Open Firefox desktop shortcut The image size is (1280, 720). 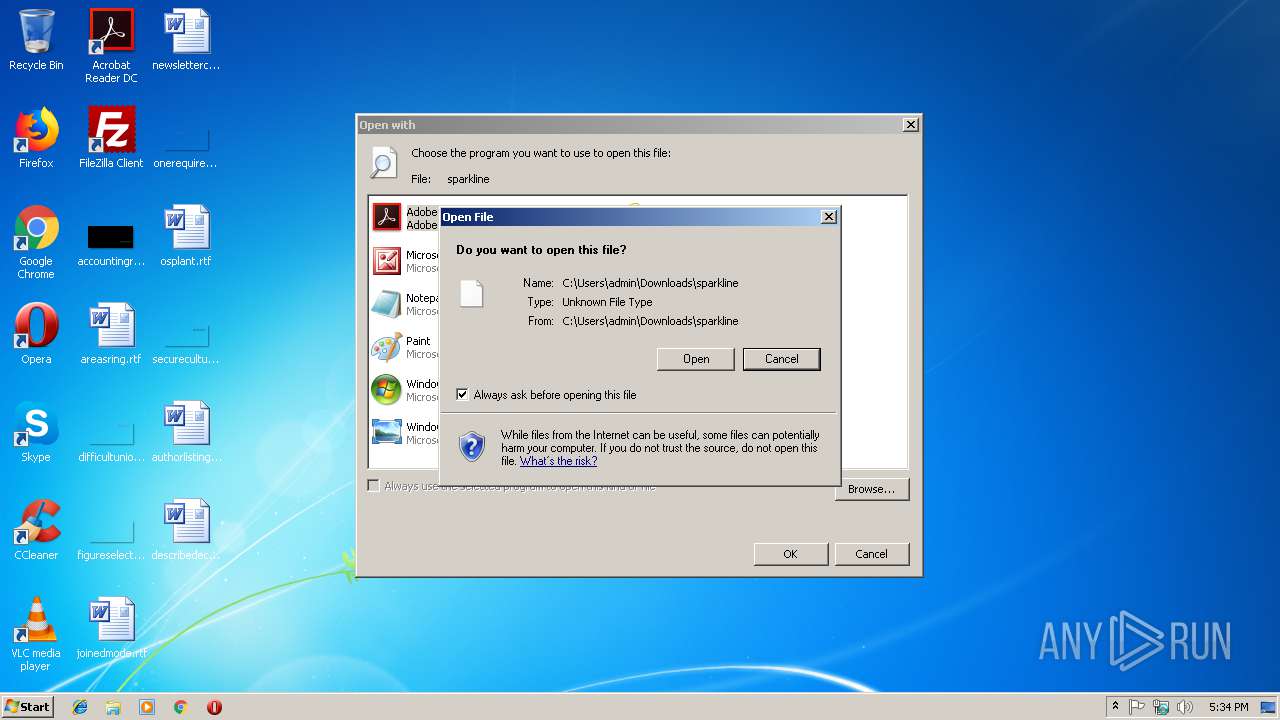36,138
